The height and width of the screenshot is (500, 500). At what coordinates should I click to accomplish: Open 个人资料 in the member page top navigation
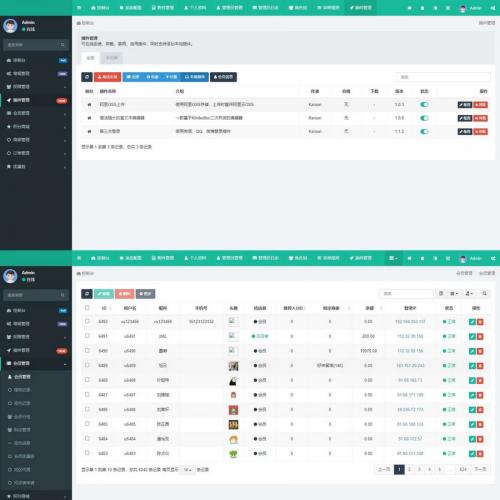[x=195, y=258]
